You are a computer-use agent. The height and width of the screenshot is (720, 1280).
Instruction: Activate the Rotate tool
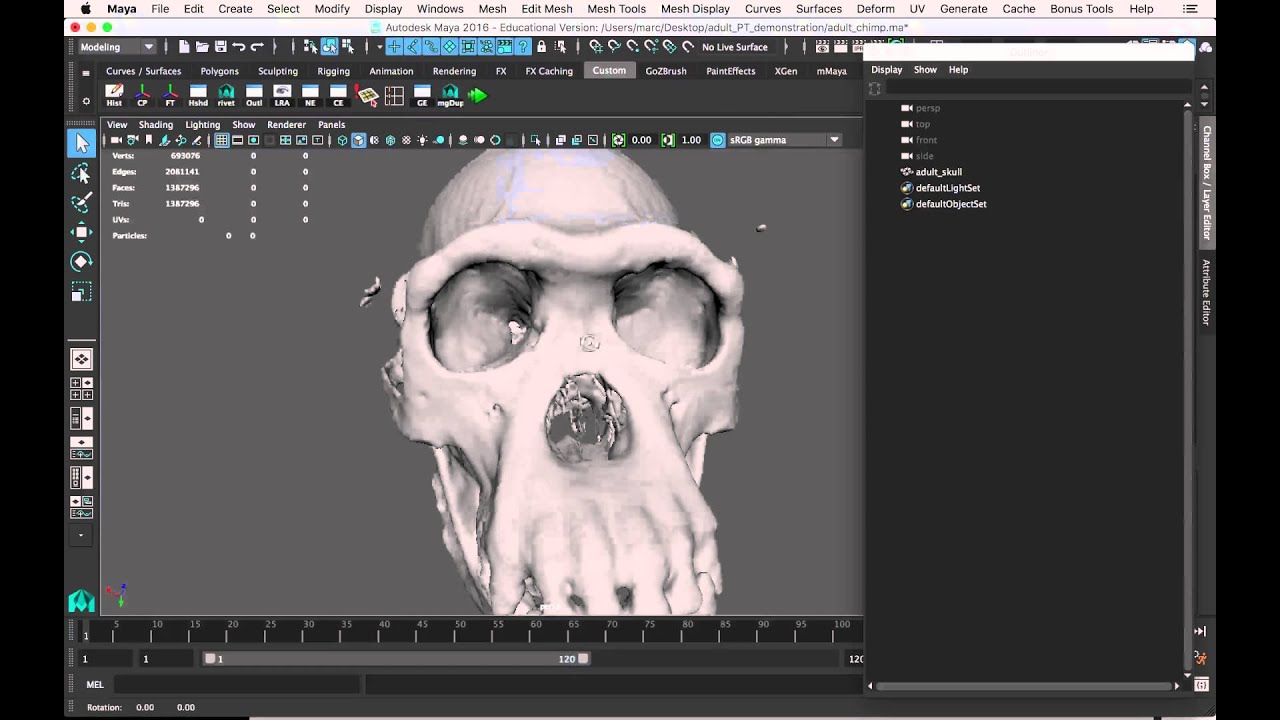coord(81,262)
